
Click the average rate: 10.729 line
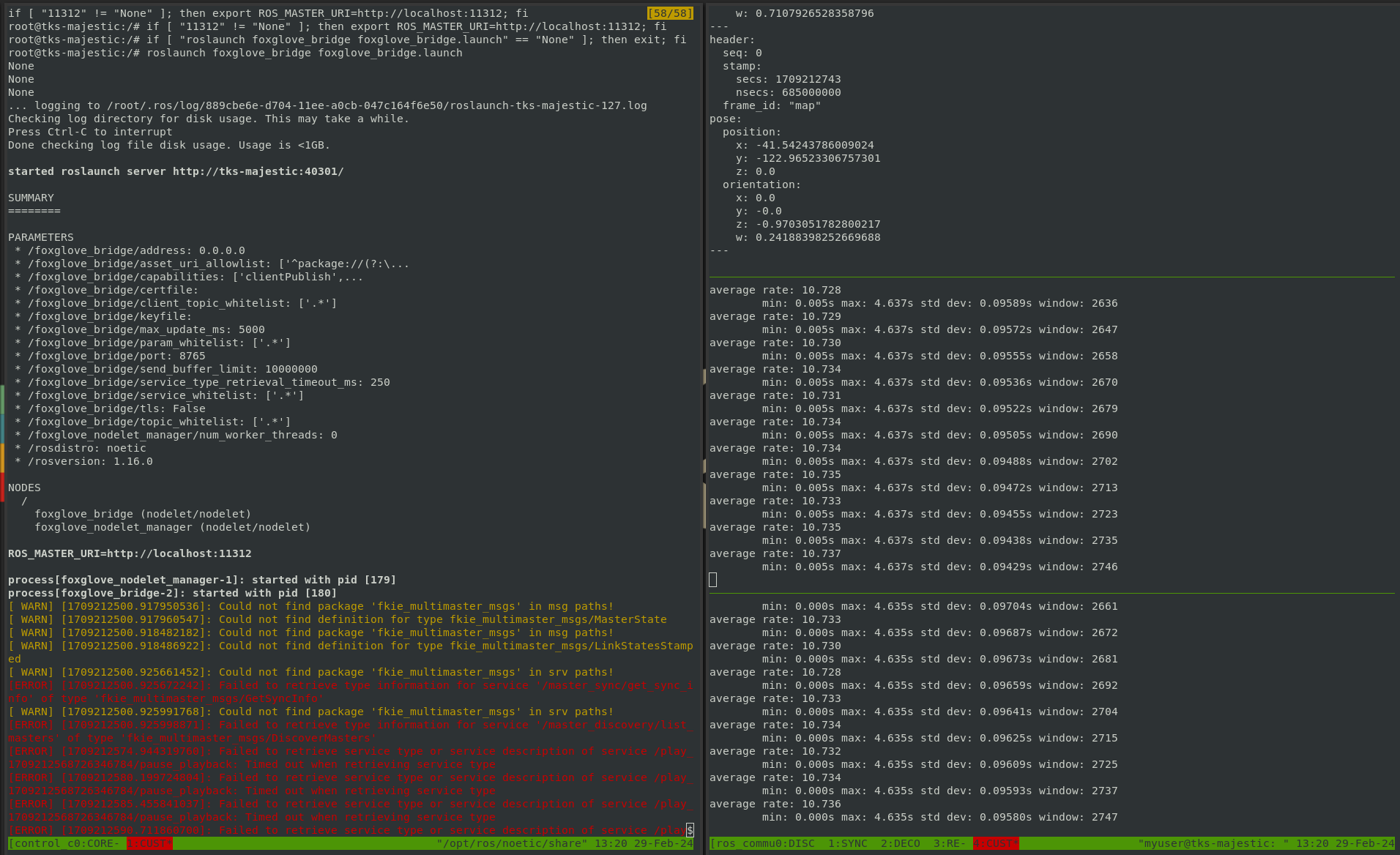[775, 316]
